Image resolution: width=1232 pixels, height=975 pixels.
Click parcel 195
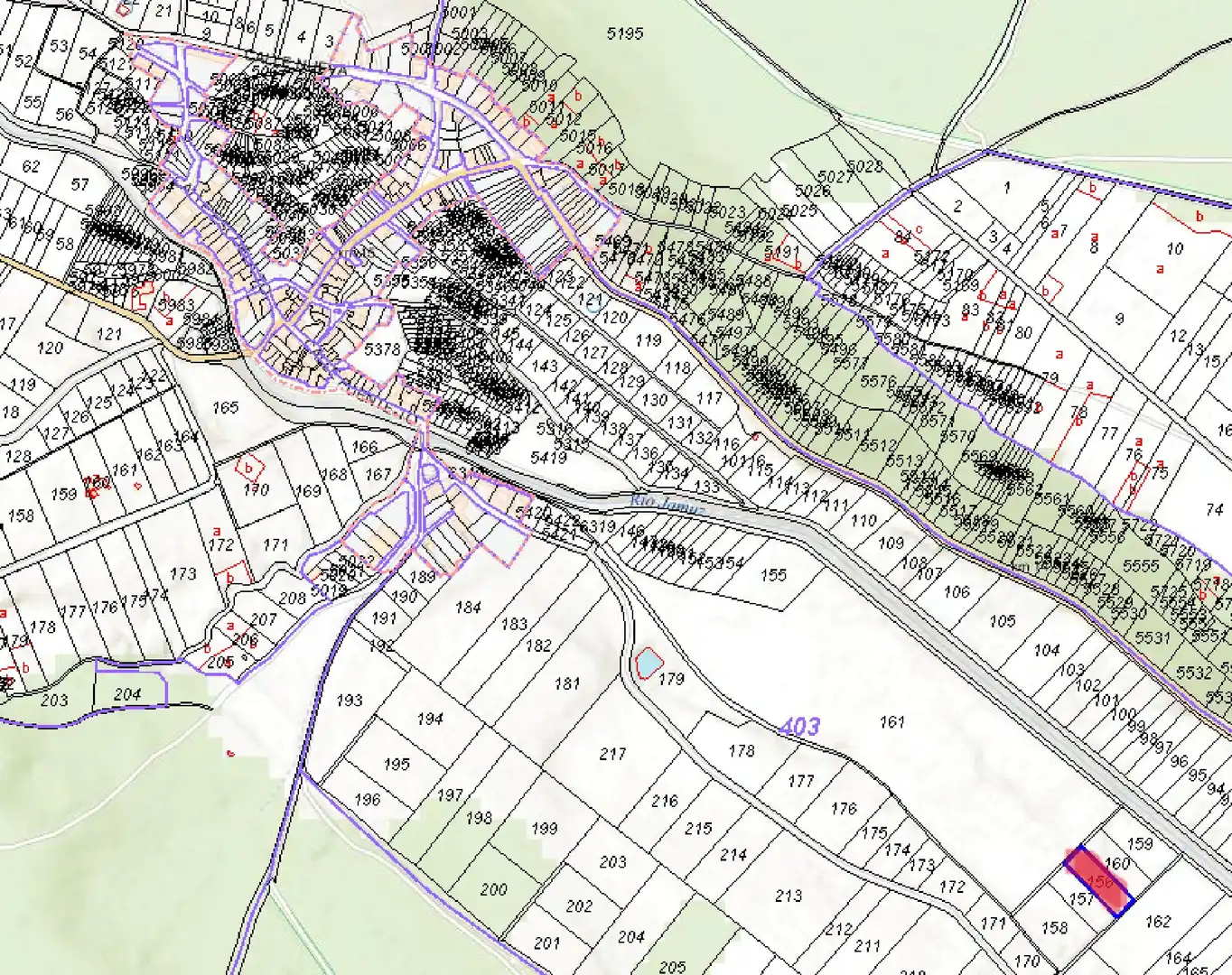coord(397,764)
